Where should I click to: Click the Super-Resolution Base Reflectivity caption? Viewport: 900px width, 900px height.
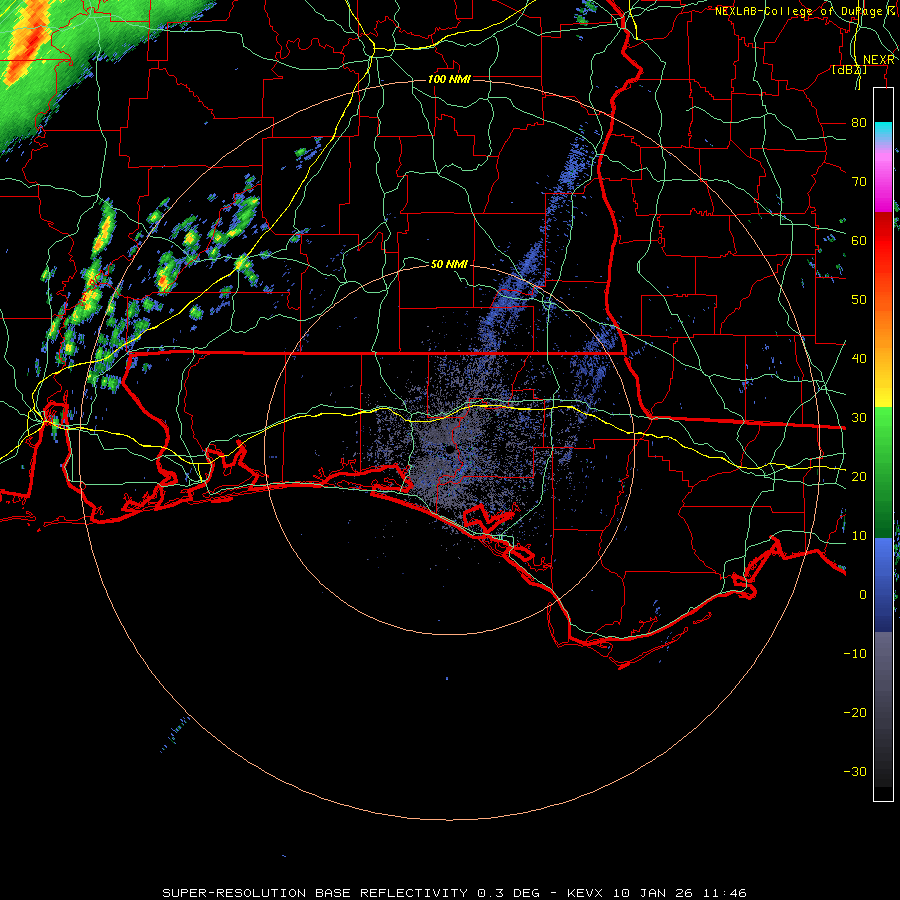coord(453,893)
